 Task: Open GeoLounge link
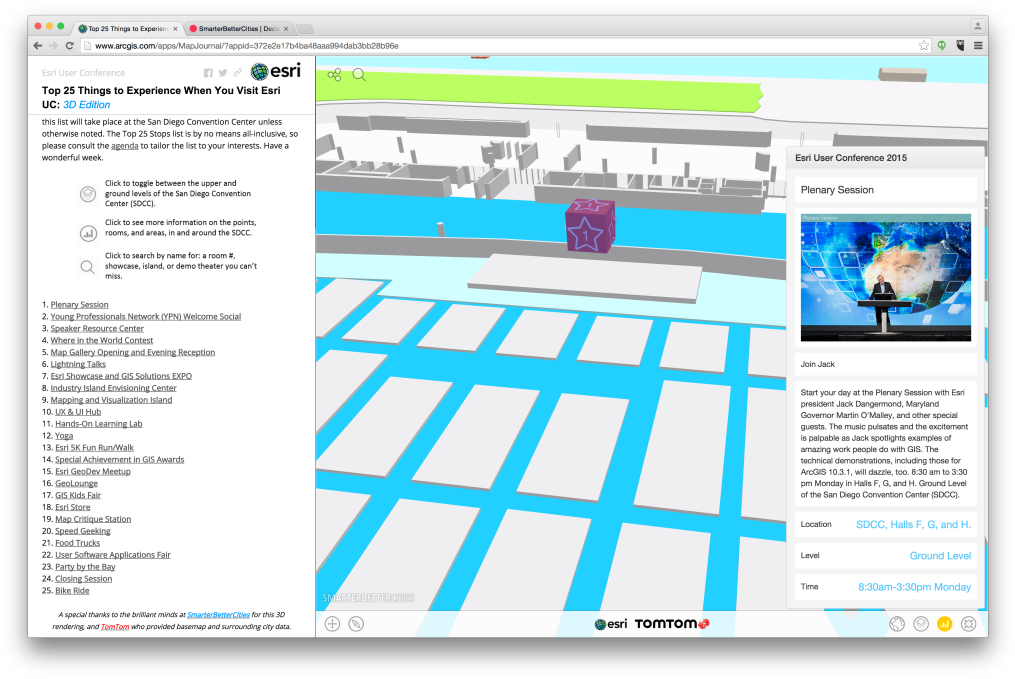[76, 484]
